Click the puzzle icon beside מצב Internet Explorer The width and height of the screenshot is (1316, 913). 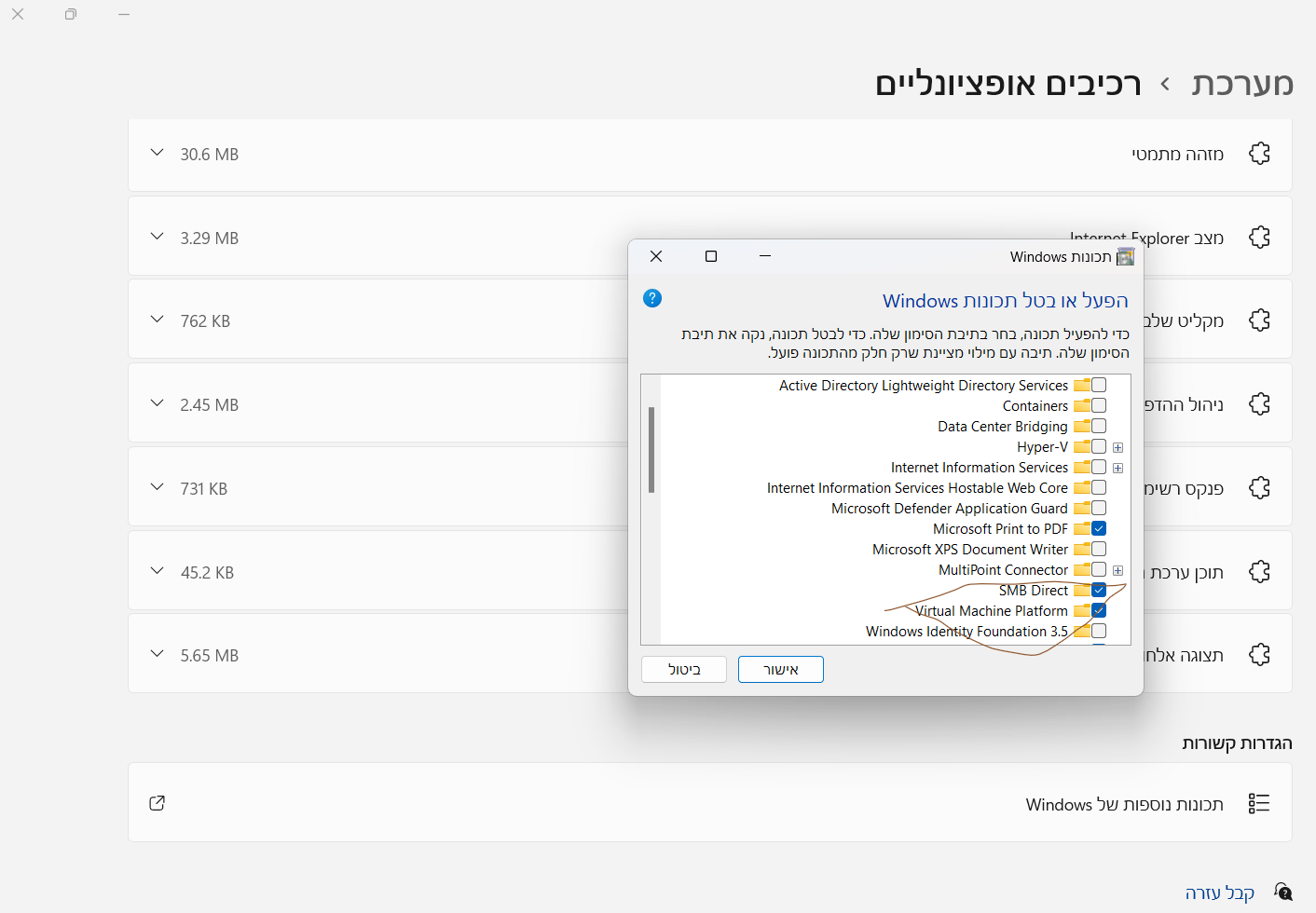coord(1259,238)
